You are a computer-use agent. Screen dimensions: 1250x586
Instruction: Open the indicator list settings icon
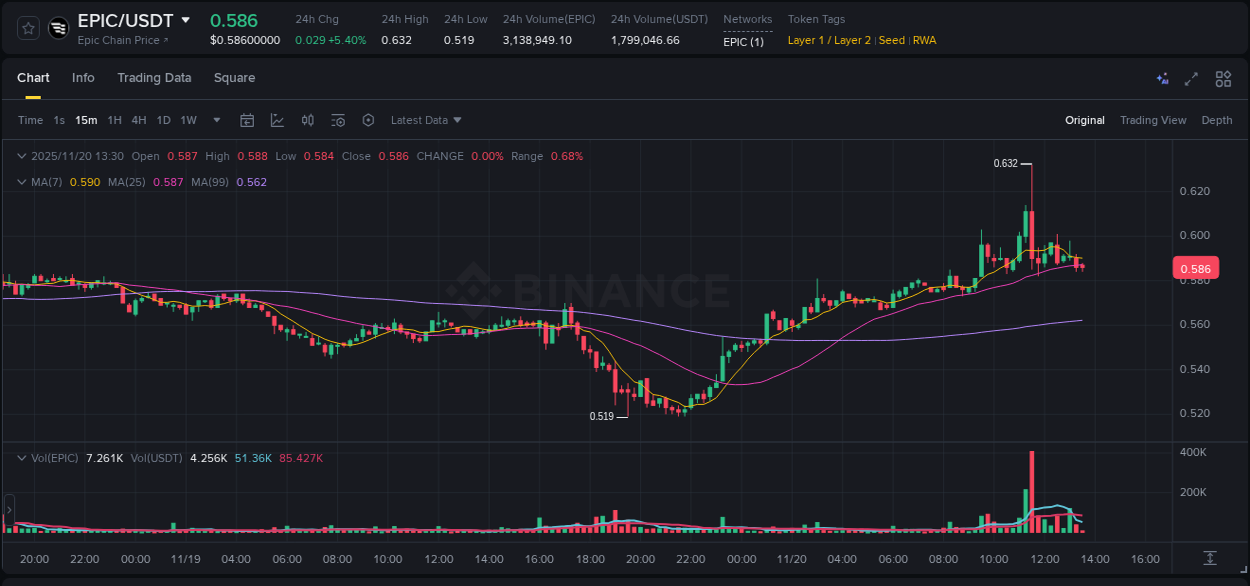tap(338, 120)
